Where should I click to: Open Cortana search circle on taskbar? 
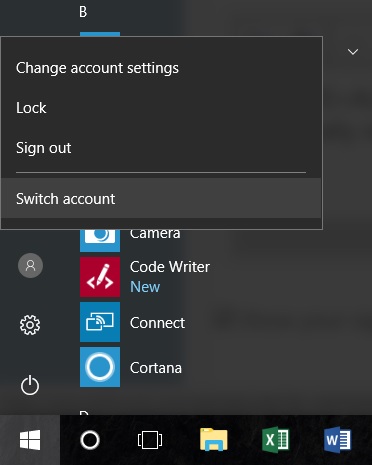[90, 440]
